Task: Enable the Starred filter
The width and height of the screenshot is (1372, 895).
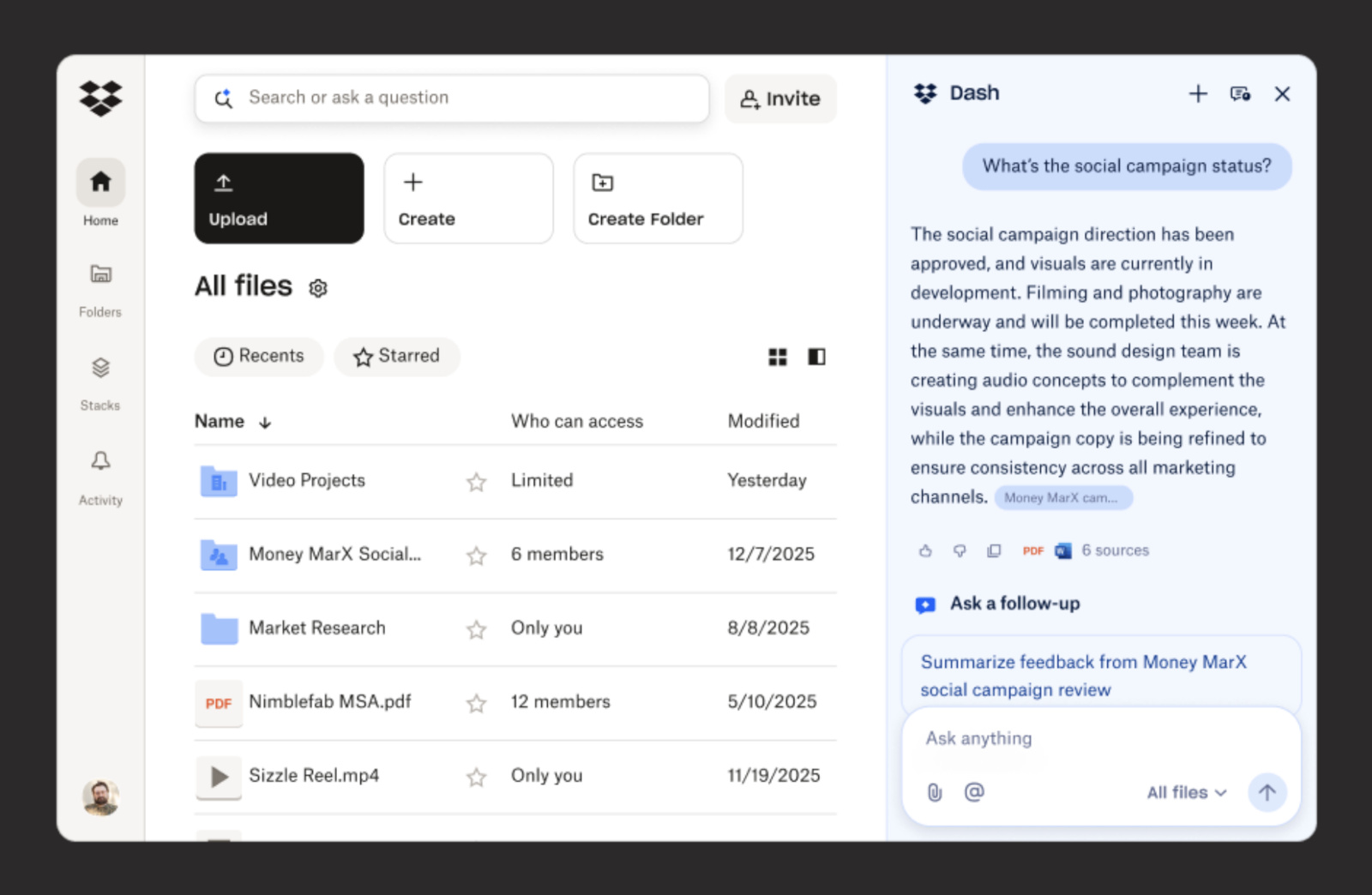Action: 396,357
